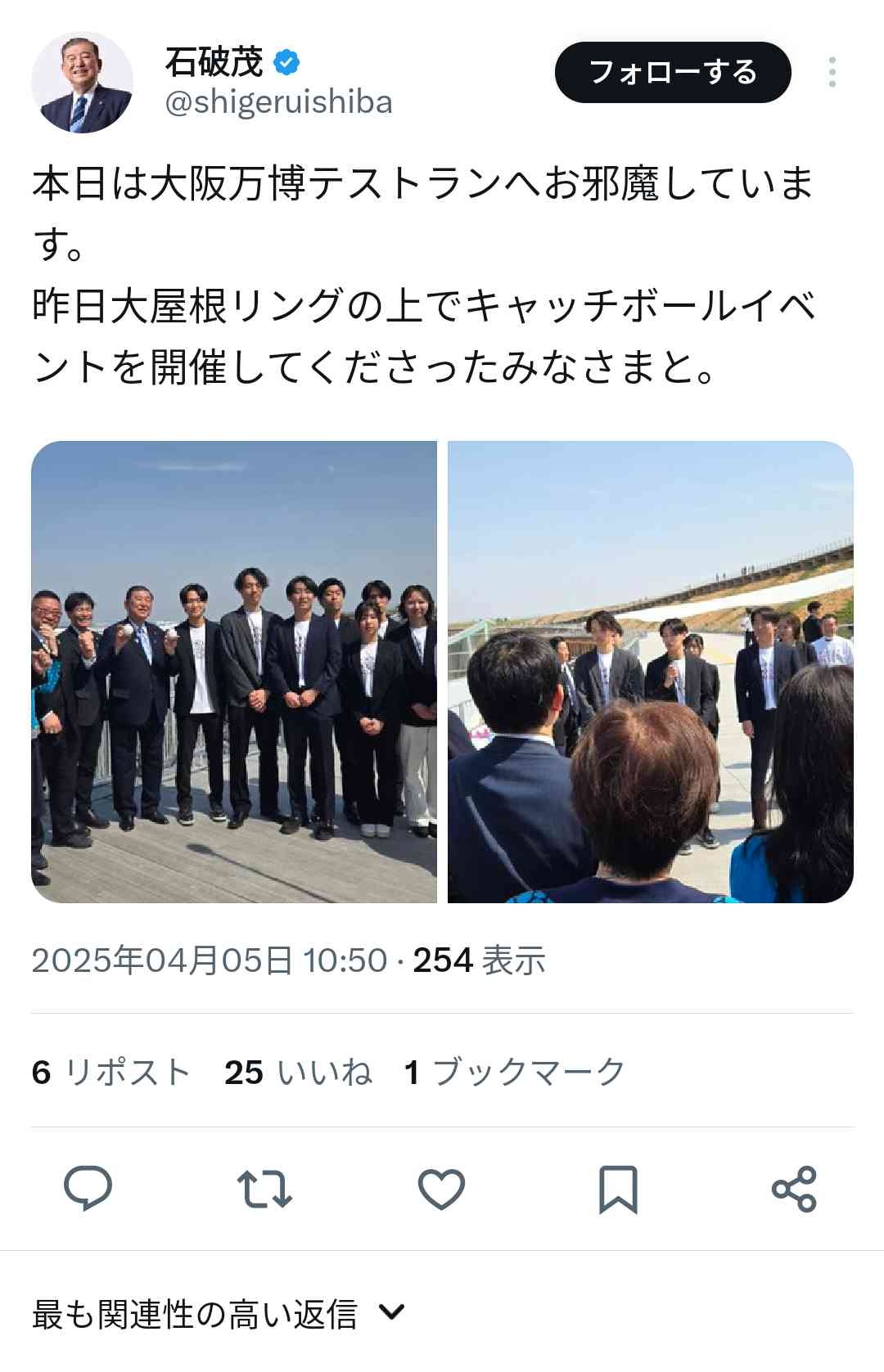Open right event photo thumbnail
884x1372 pixels.
point(651,672)
